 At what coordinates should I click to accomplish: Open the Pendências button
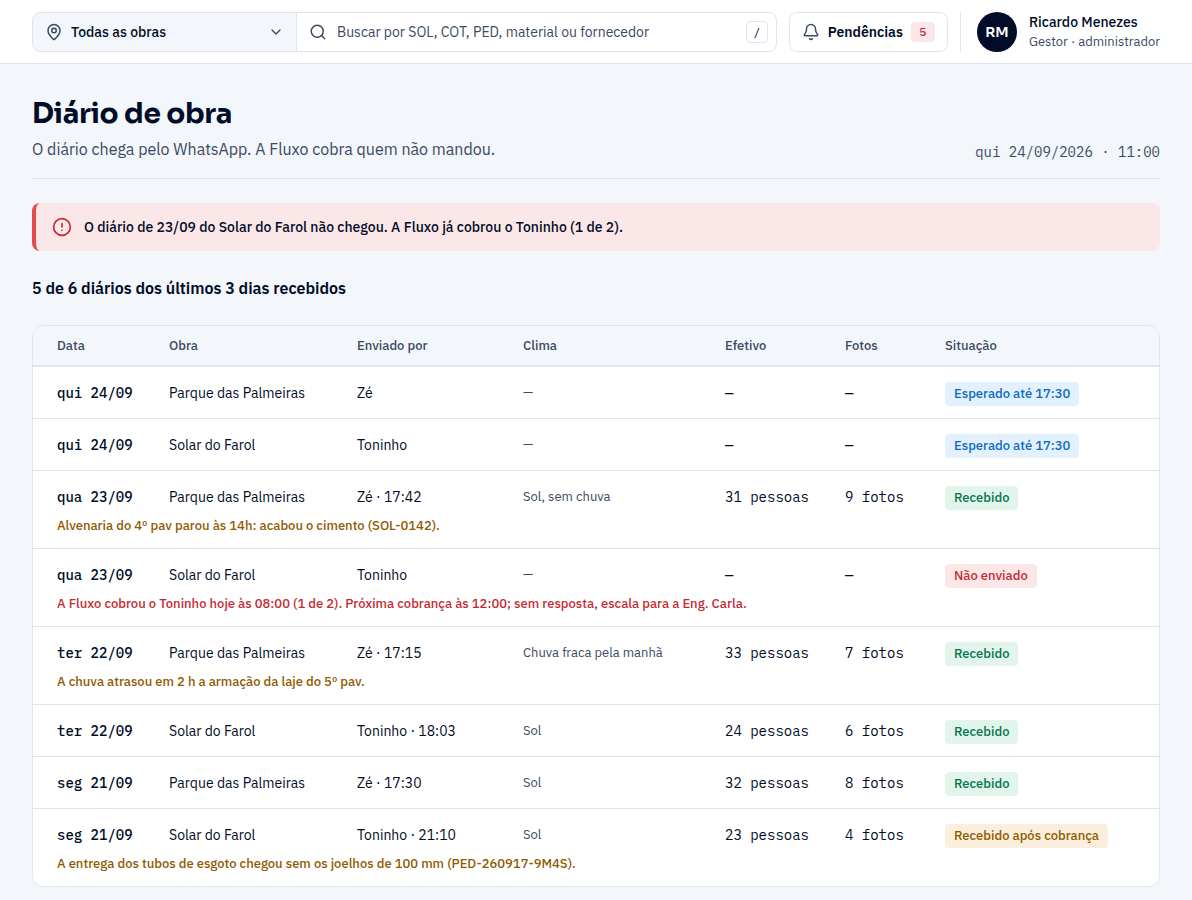(868, 32)
